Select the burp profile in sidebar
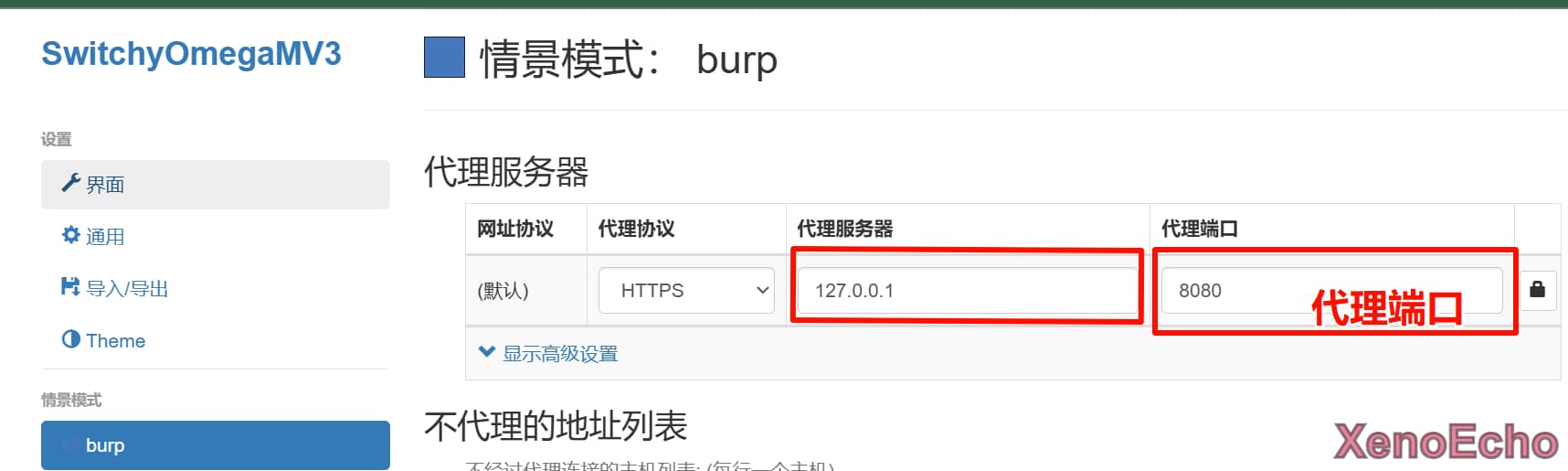1568x471 pixels. 215,445
